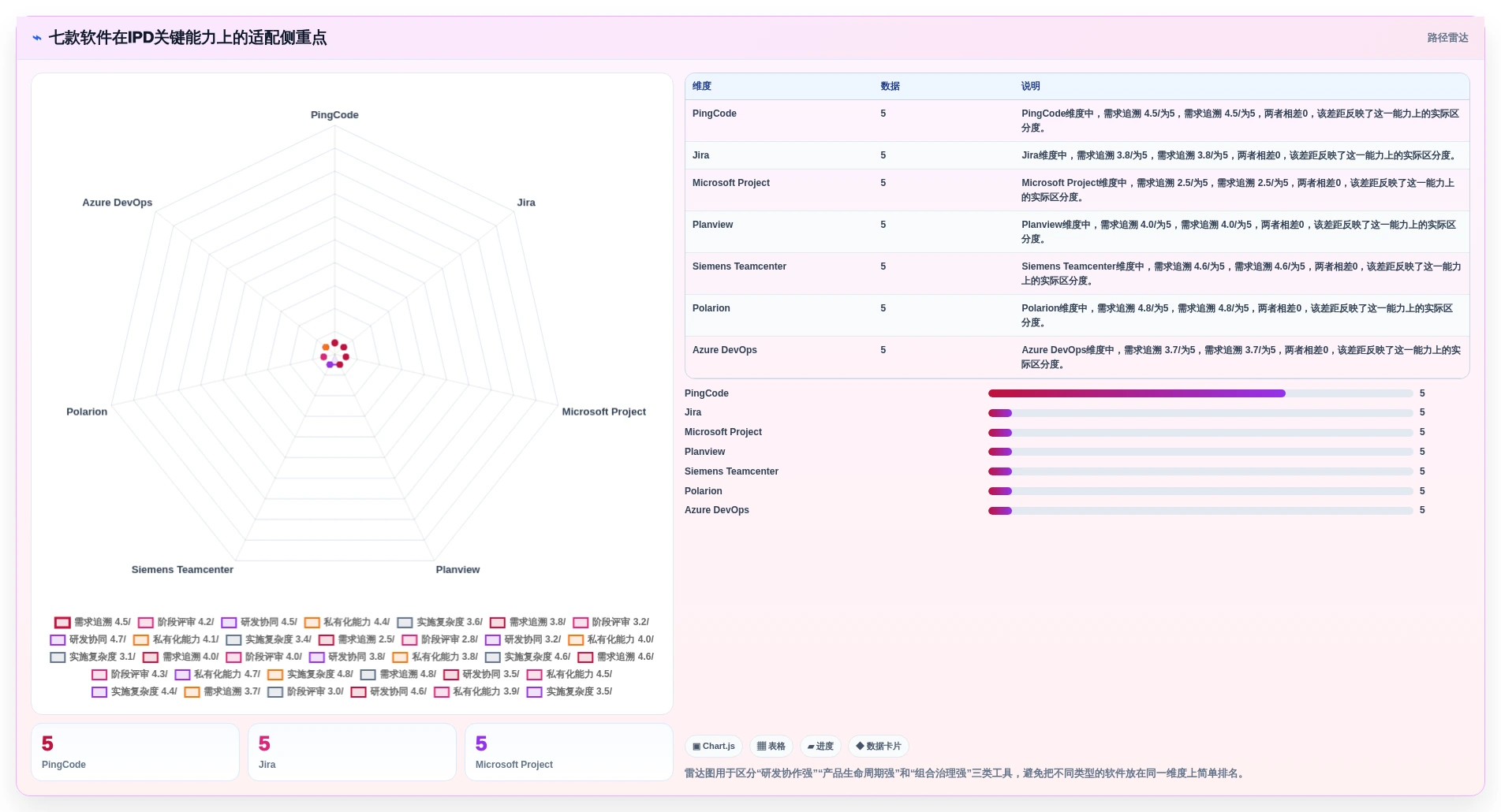Select the Polarion table row

pyautogui.click(x=1077, y=315)
